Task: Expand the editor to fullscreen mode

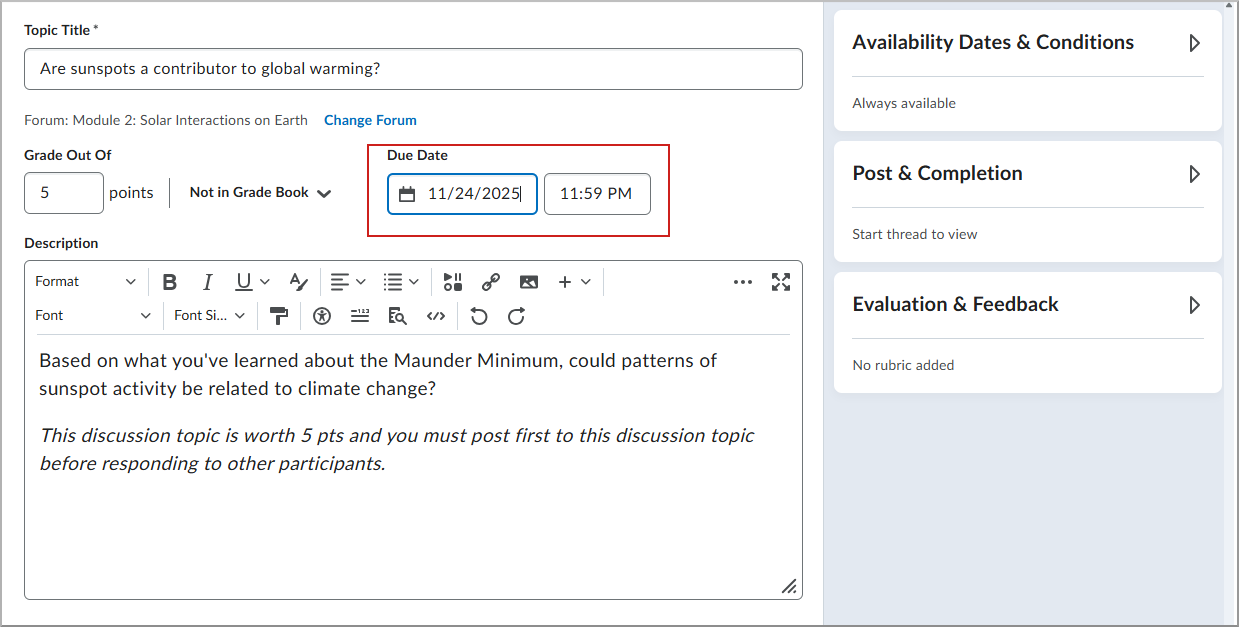Action: (781, 281)
